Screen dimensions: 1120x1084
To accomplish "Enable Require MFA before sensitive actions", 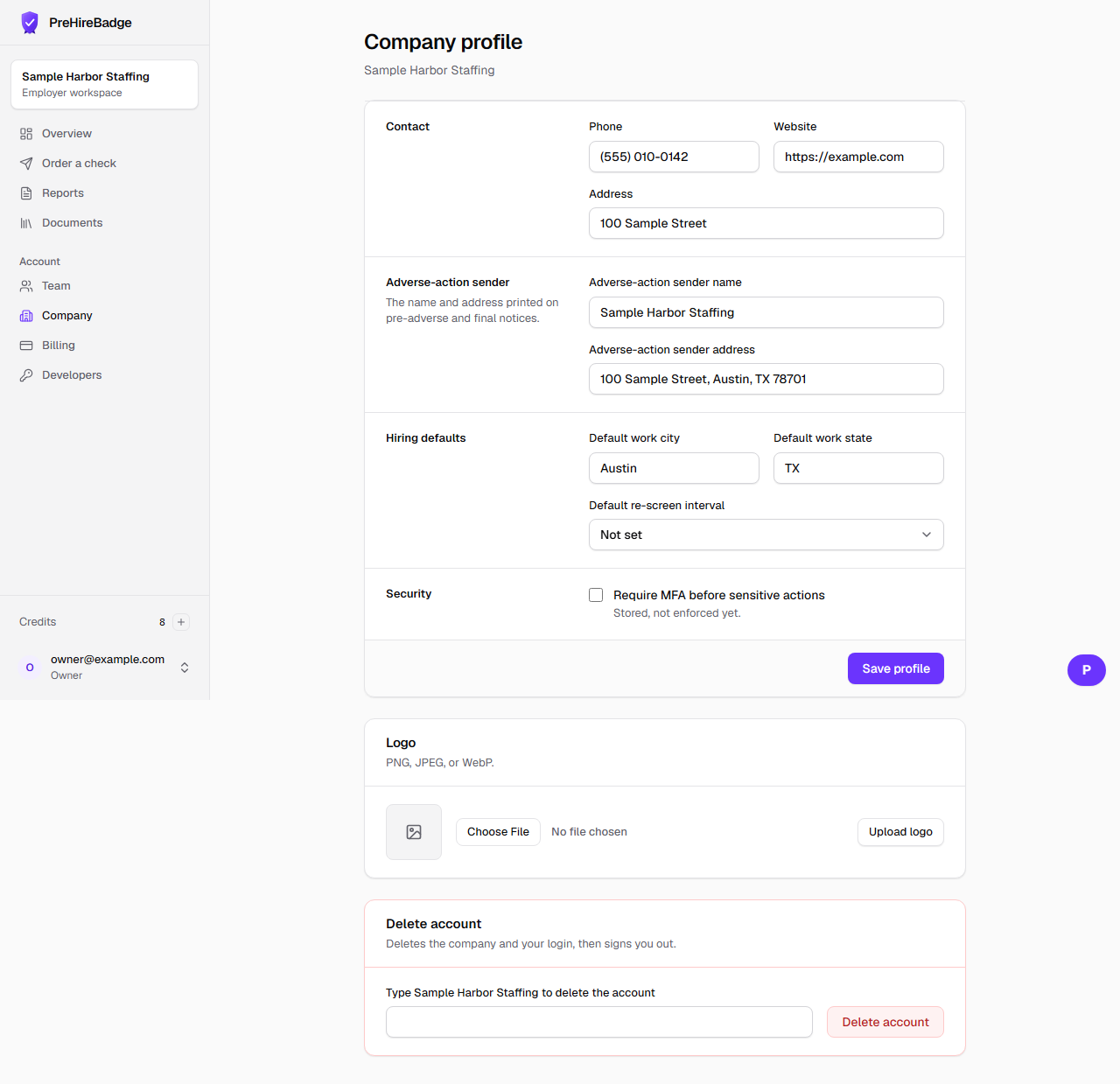I will pyautogui.click(x=596, y=595).
